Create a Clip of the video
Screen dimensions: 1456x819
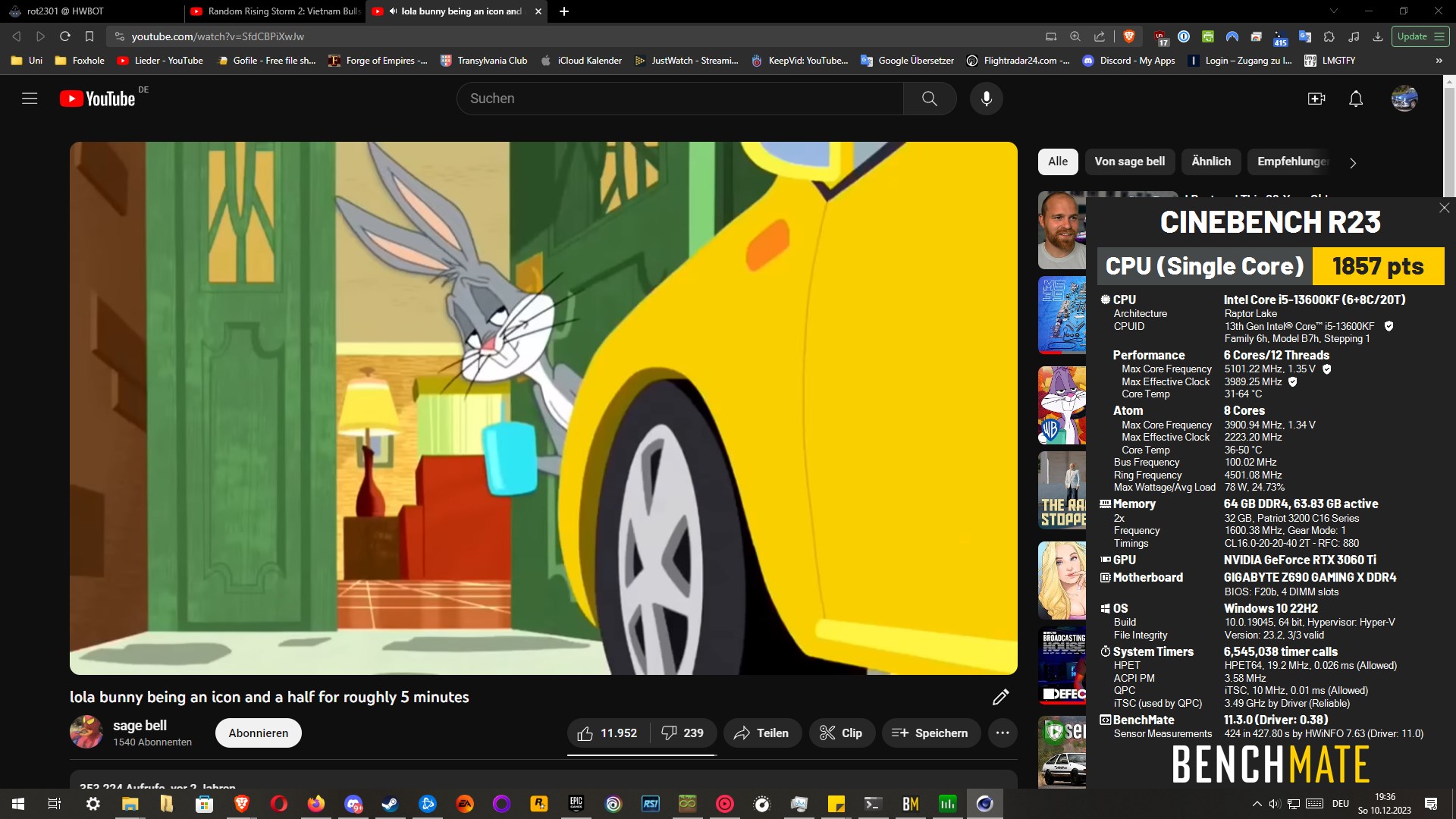point(841,733)
